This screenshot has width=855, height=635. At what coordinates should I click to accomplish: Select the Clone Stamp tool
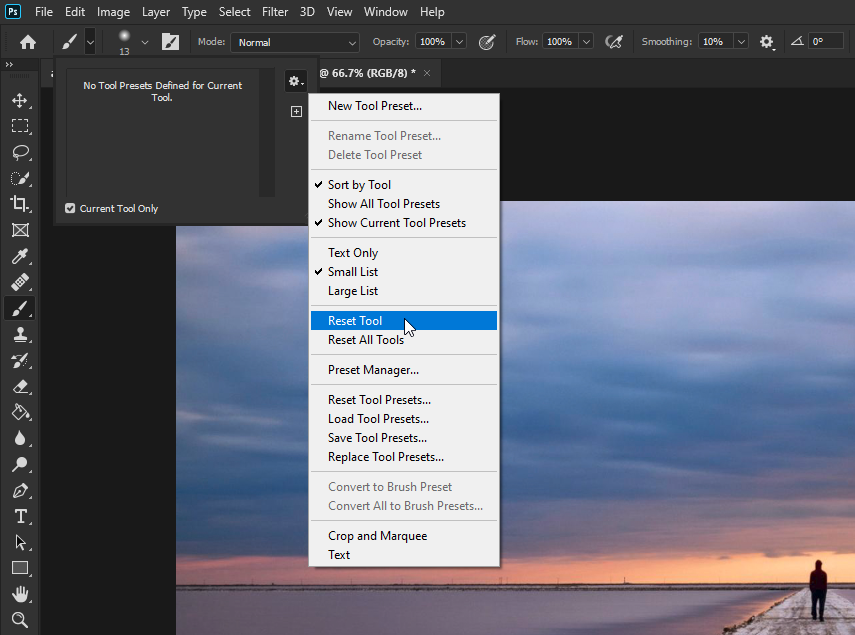tap(19, 334)
